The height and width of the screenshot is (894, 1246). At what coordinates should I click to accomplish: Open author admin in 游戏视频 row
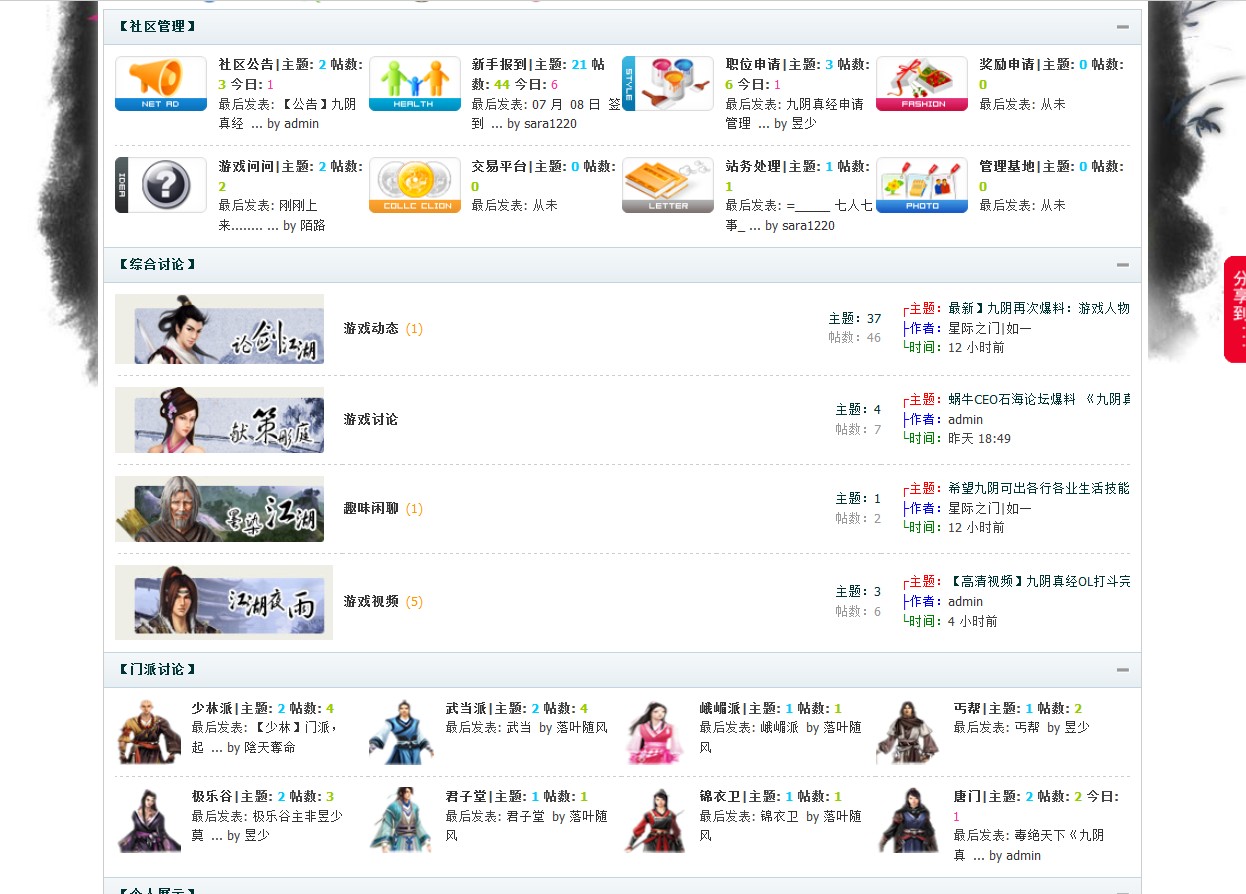(965, 601)
